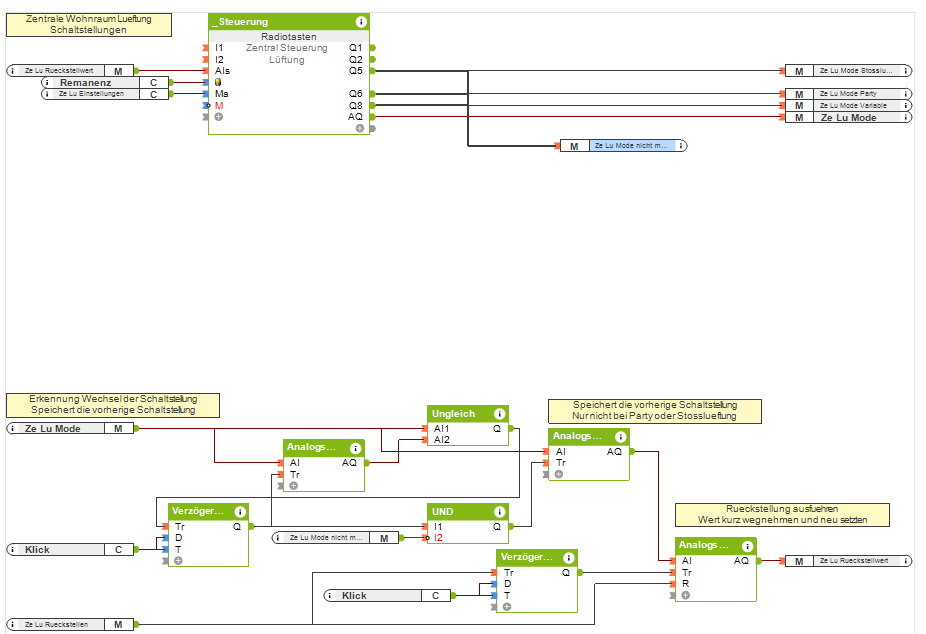Select the UND block header

[468, 512]
